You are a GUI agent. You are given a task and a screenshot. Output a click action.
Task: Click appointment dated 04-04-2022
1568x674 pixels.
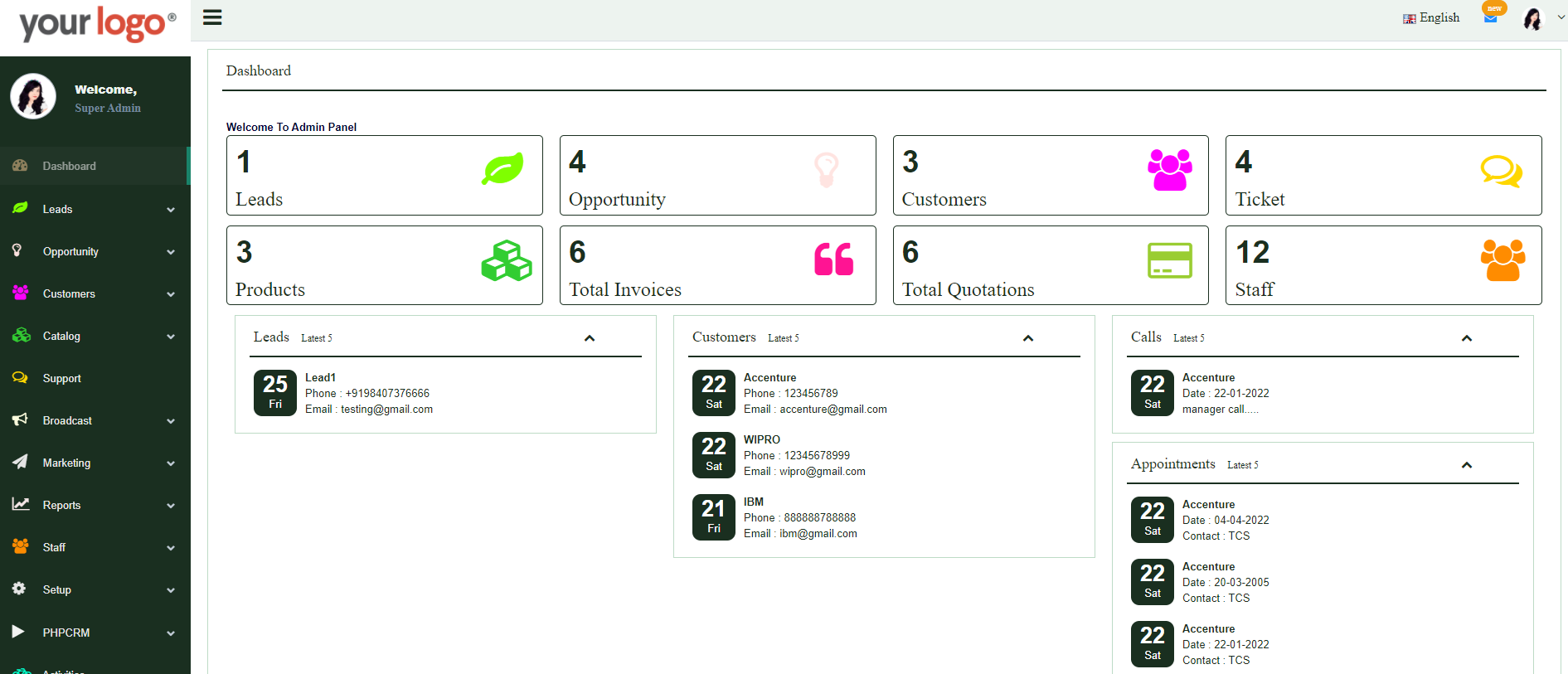pos(1226,520)
